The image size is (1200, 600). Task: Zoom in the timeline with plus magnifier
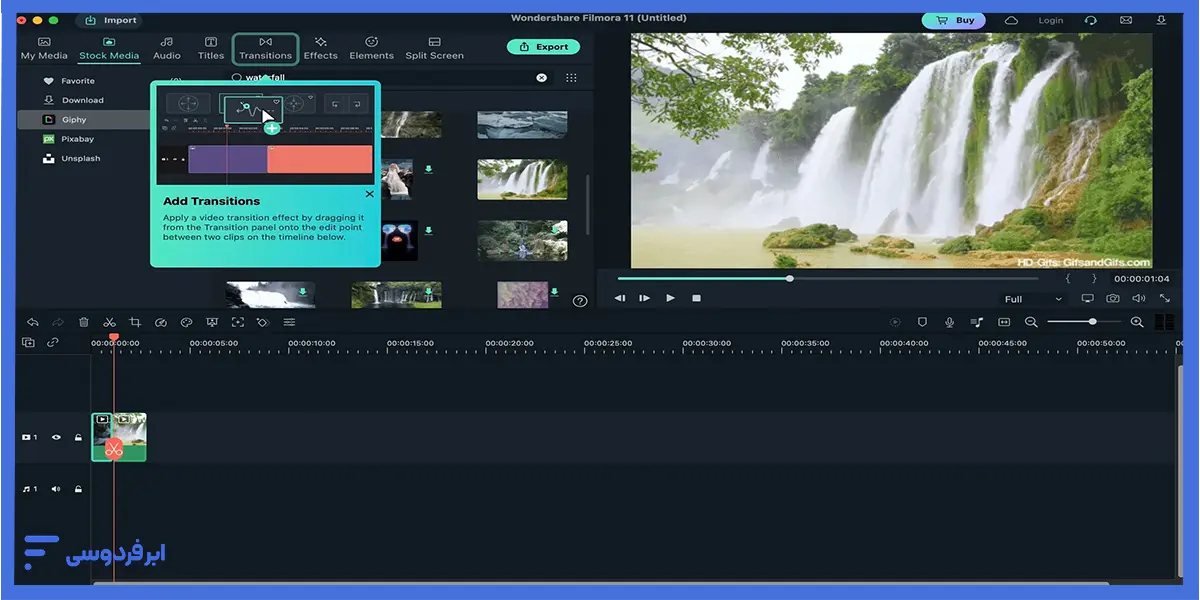coord(1137,322)
